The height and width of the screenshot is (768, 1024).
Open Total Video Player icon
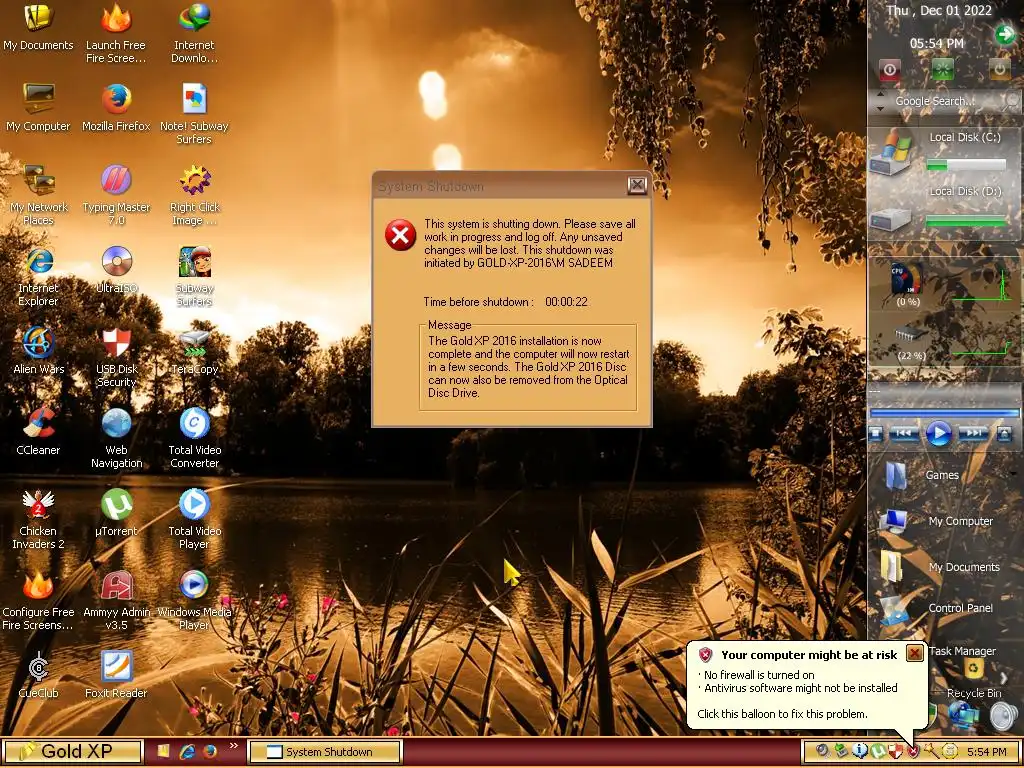[x=194, y=519]
